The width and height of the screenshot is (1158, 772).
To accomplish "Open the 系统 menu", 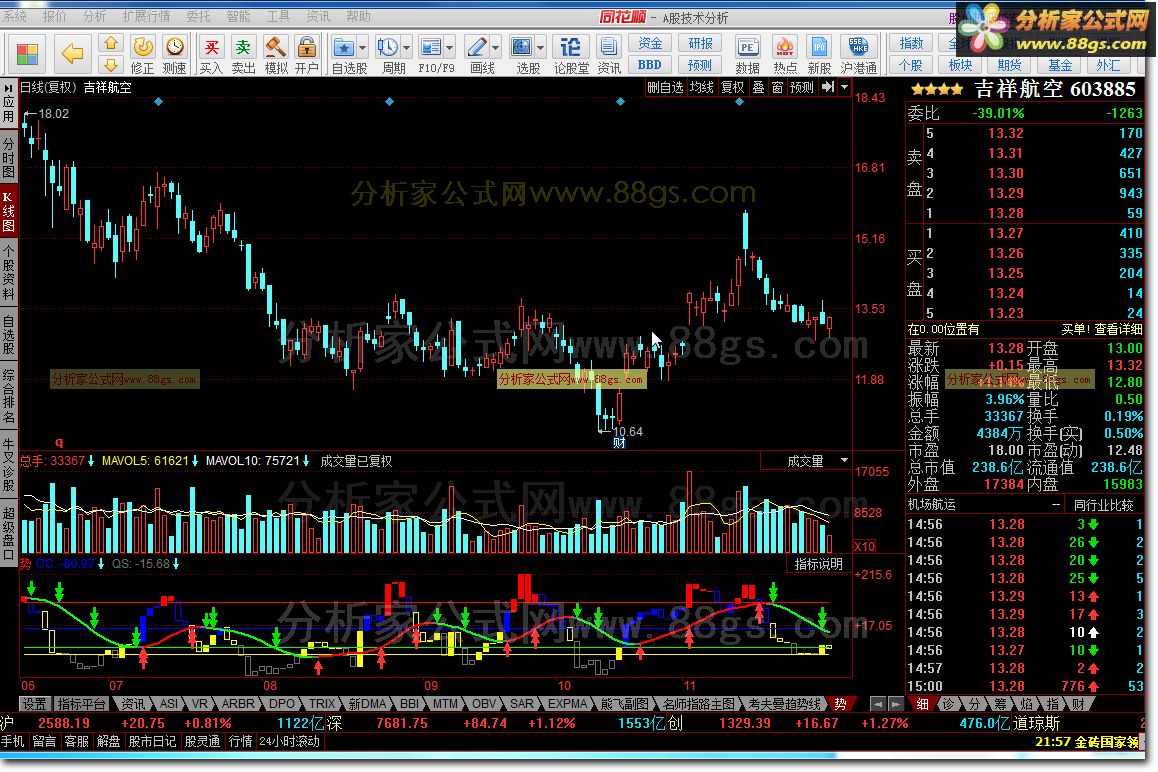I will click(14, 16).
